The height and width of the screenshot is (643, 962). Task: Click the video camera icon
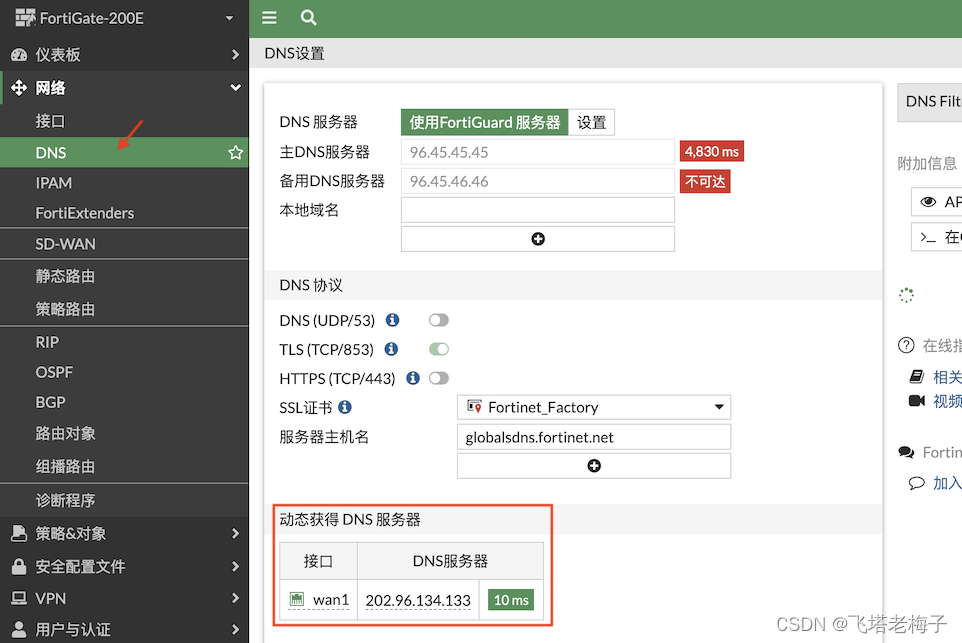coord(917,401)
